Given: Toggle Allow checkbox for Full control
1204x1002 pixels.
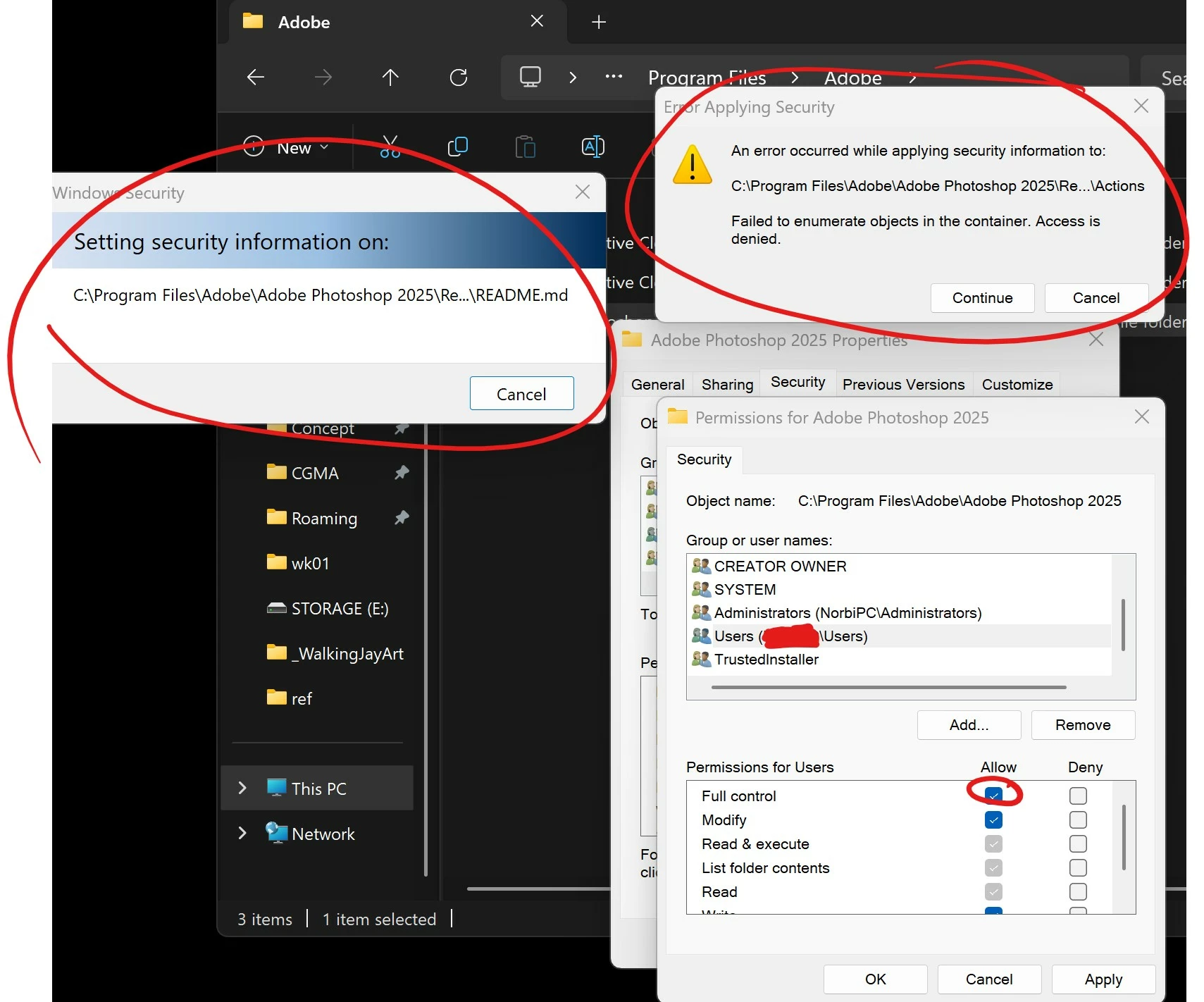Looking at the screenshot, I should (993, 796).
